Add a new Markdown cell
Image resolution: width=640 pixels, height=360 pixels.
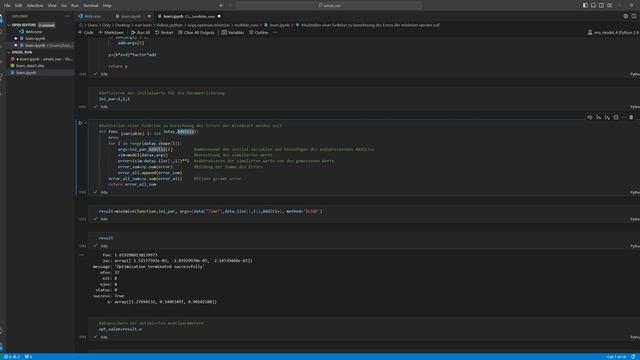click(x=111, y=32)
